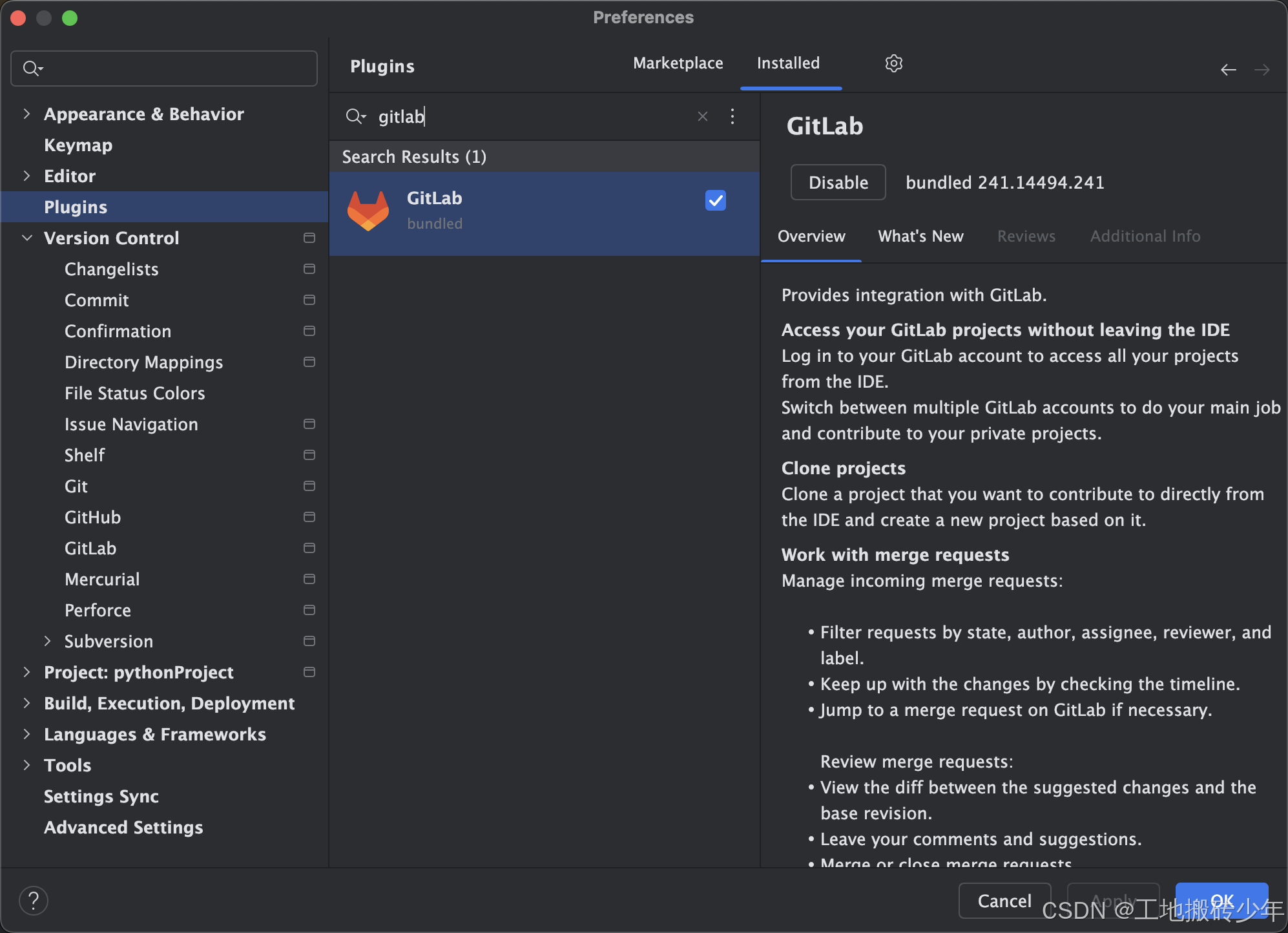Viewport: 1288px width, 933px height.
Task: Click the plugin settings gear icon
Action: click(893, 63)
